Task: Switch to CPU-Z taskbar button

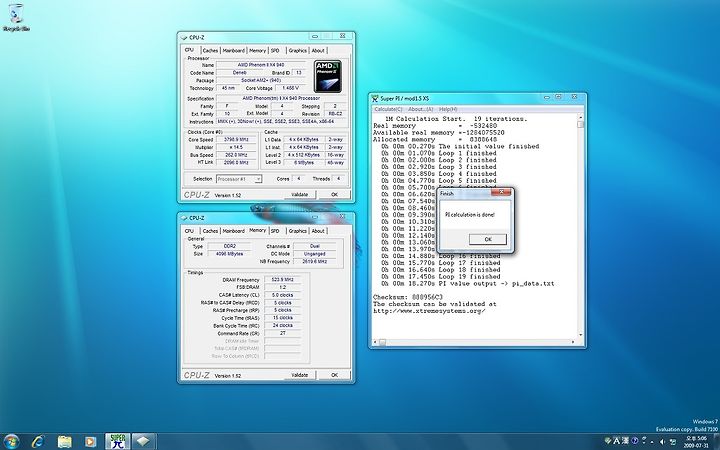Action: point(144,442)
